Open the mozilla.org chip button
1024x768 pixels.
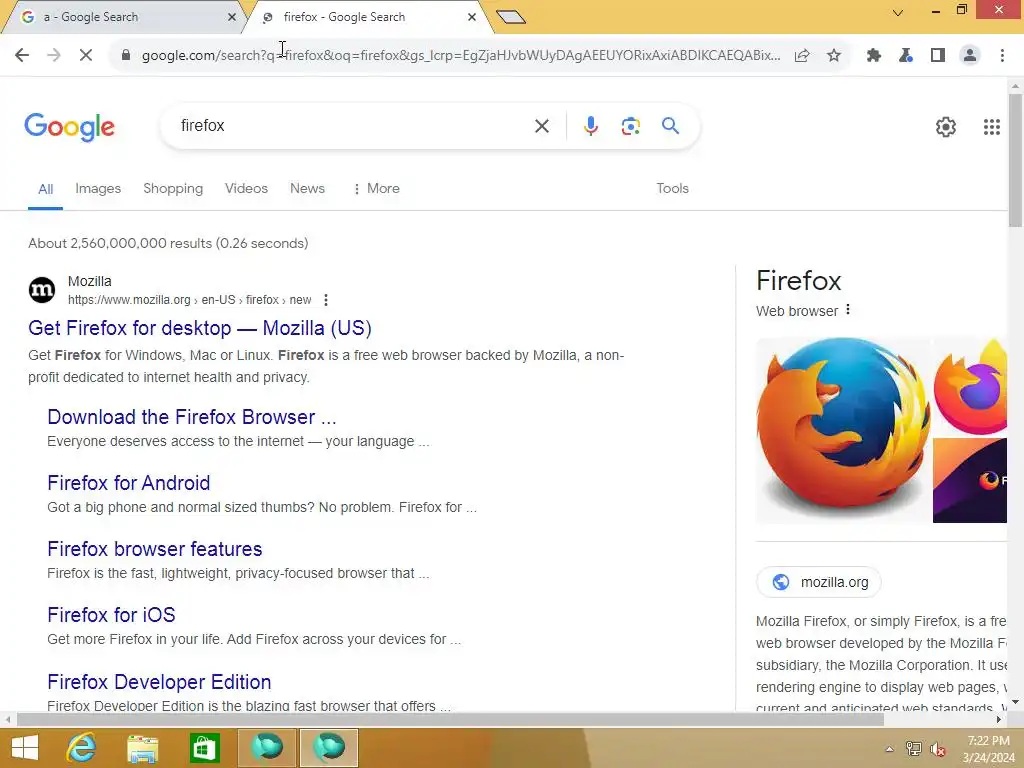(x=819, y=582)
